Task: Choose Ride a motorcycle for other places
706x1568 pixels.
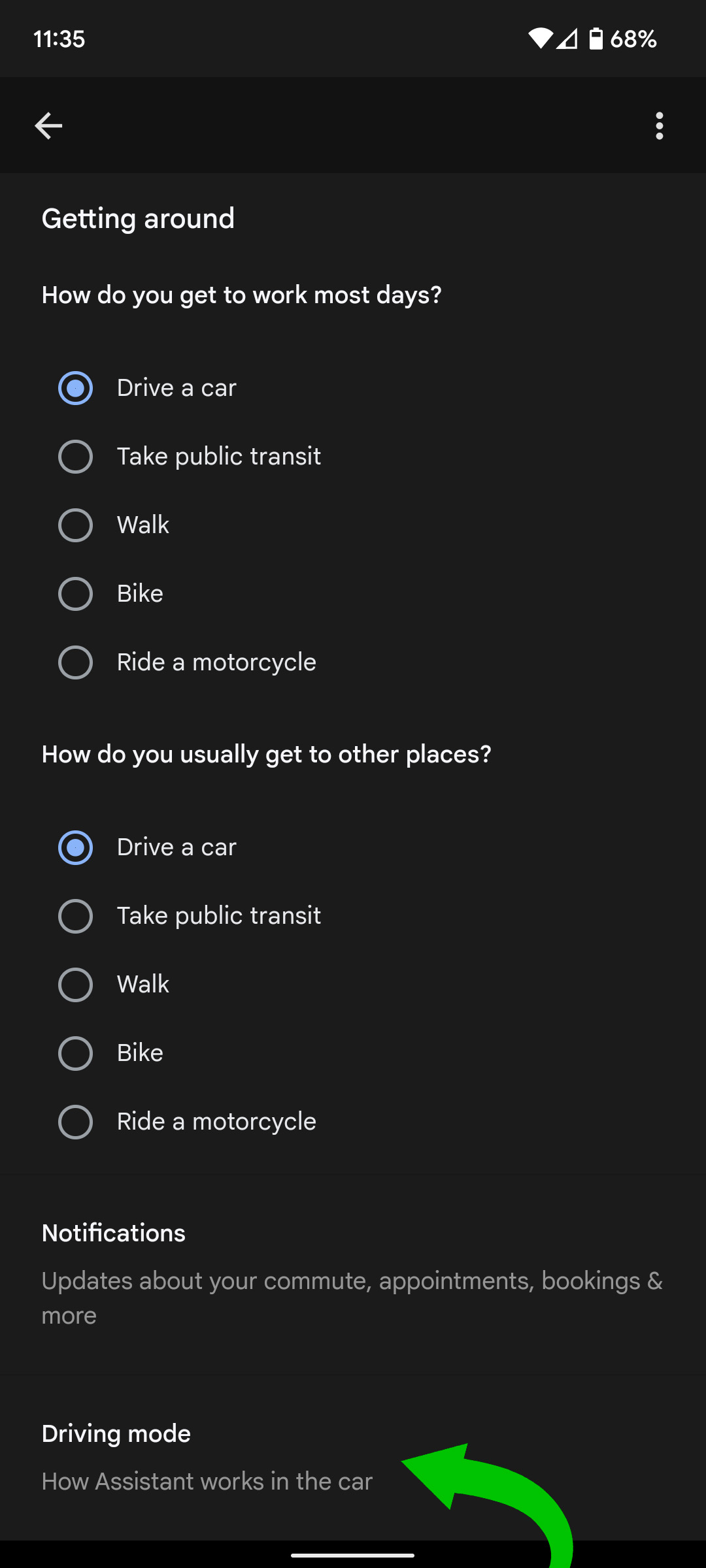Action: [x=76, y=1122]
